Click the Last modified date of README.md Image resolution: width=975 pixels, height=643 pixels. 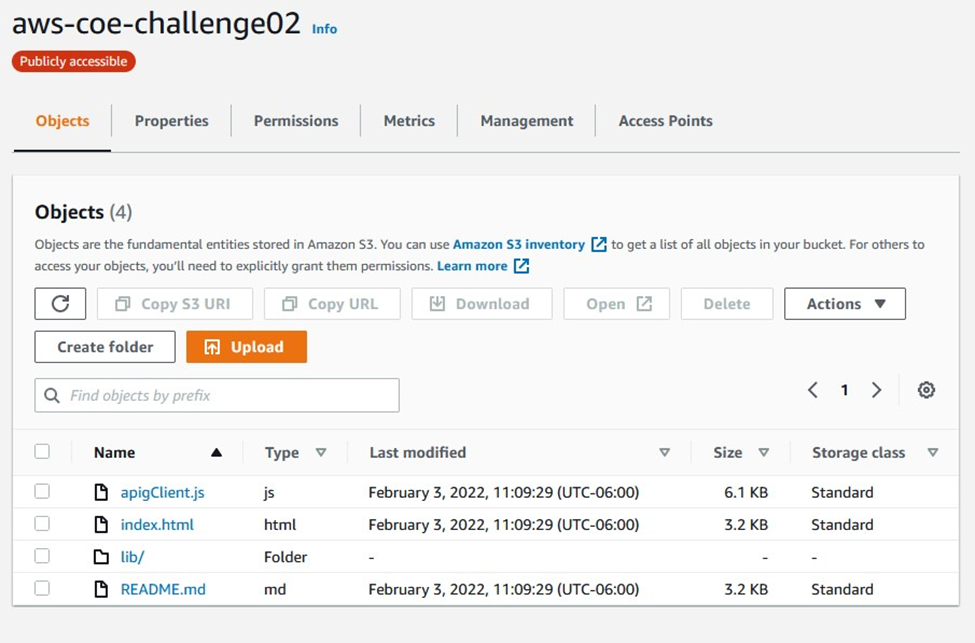504,589
